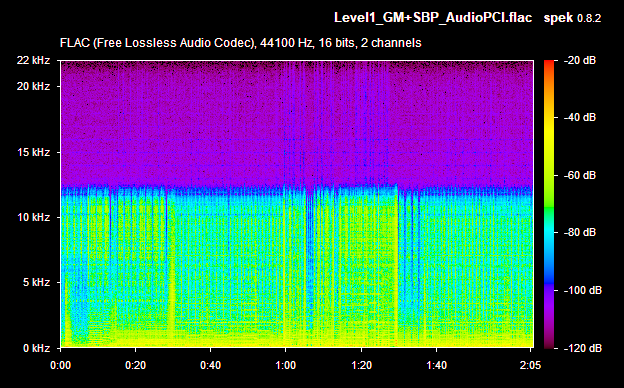
Task: Click the 1:40 time axis marker
Action: tap(437, 365)
